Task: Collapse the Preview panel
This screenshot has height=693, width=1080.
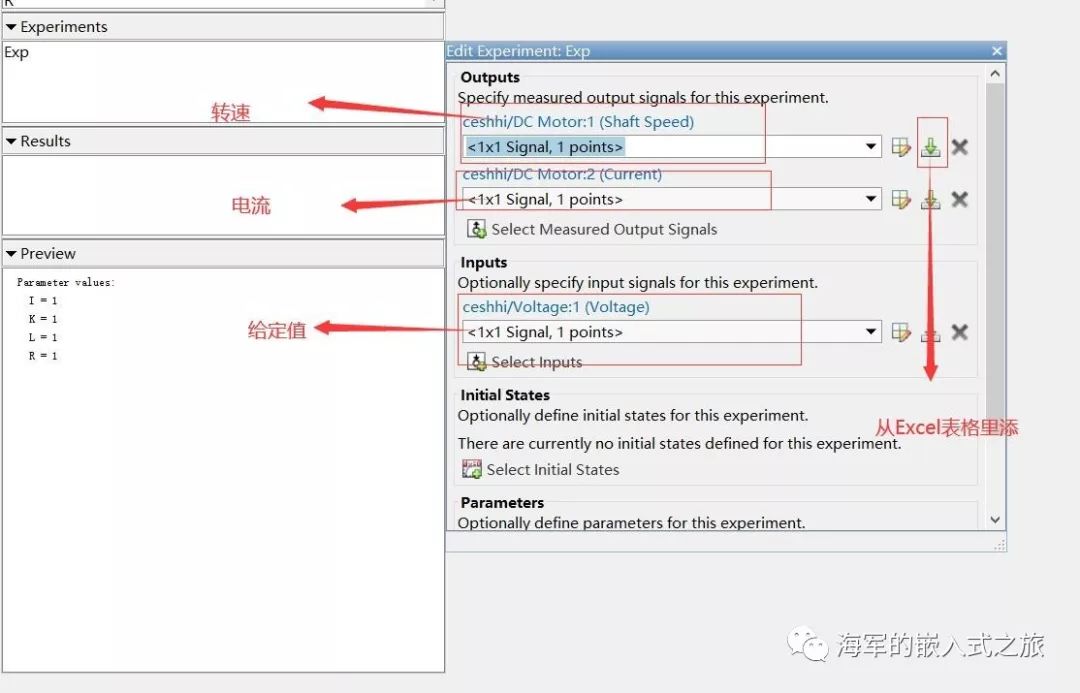Action: [x=11, y=254]
